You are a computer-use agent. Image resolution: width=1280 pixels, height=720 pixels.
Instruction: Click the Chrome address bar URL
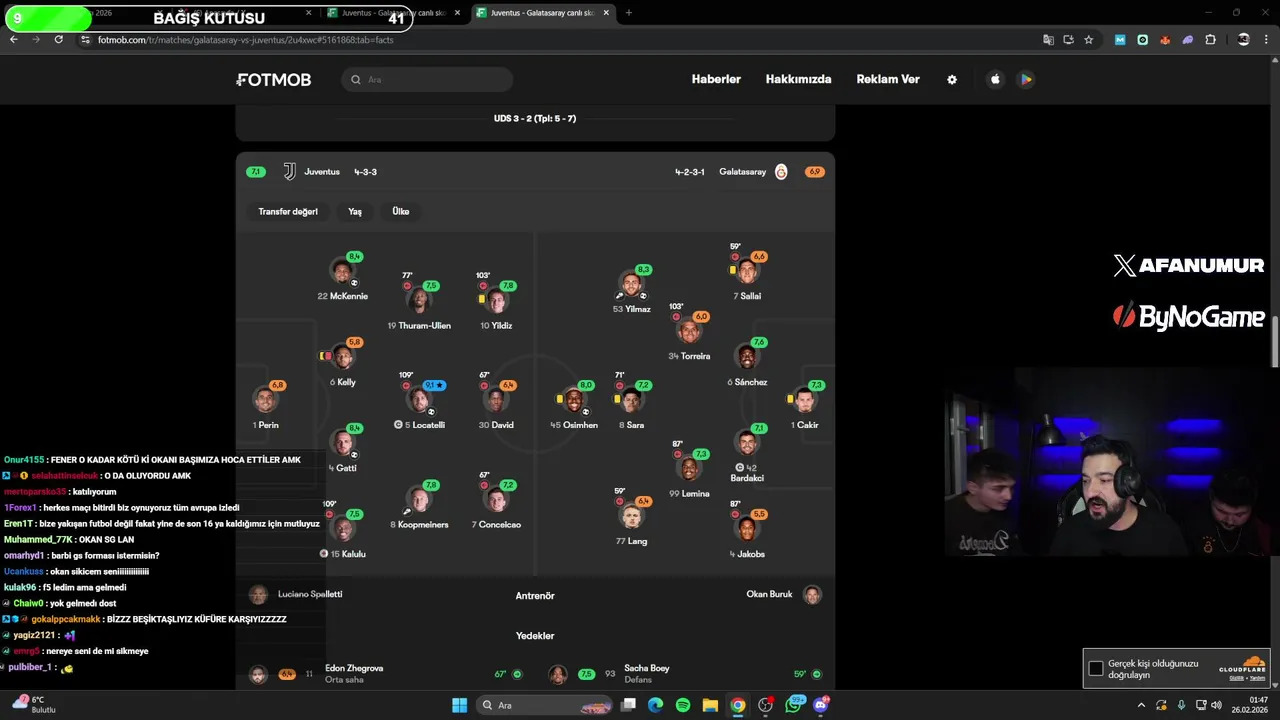246,40
